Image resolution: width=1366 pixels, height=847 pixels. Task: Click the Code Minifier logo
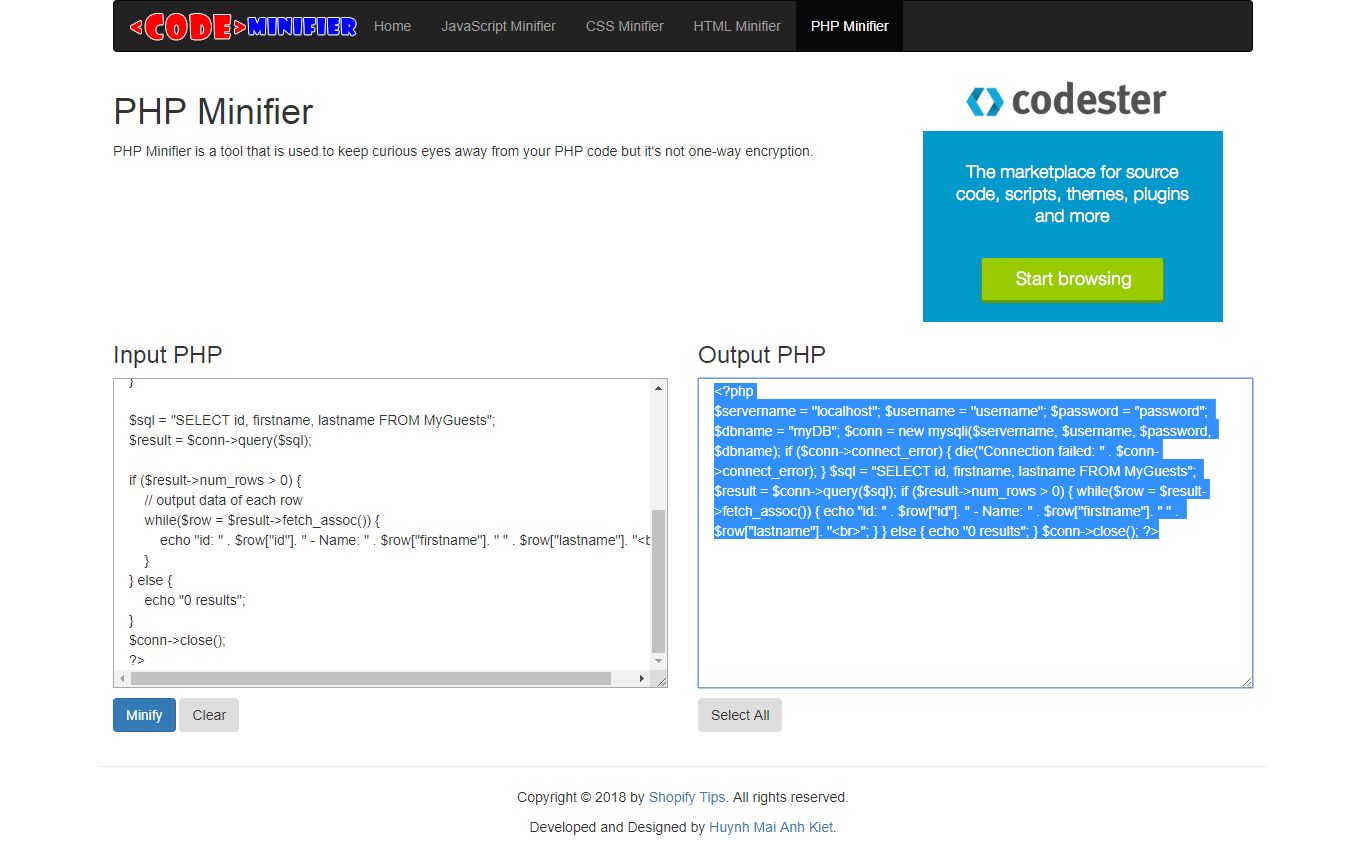coord(243,26)
